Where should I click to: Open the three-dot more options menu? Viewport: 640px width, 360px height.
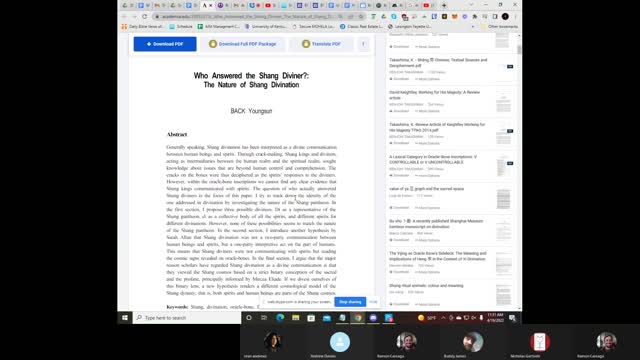363,44
